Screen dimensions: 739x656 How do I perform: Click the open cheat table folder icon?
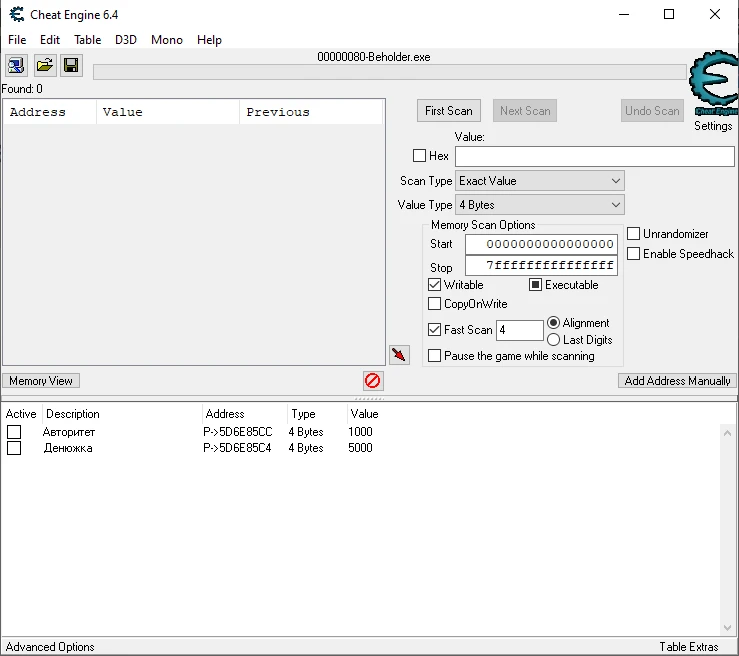point(45,65)
